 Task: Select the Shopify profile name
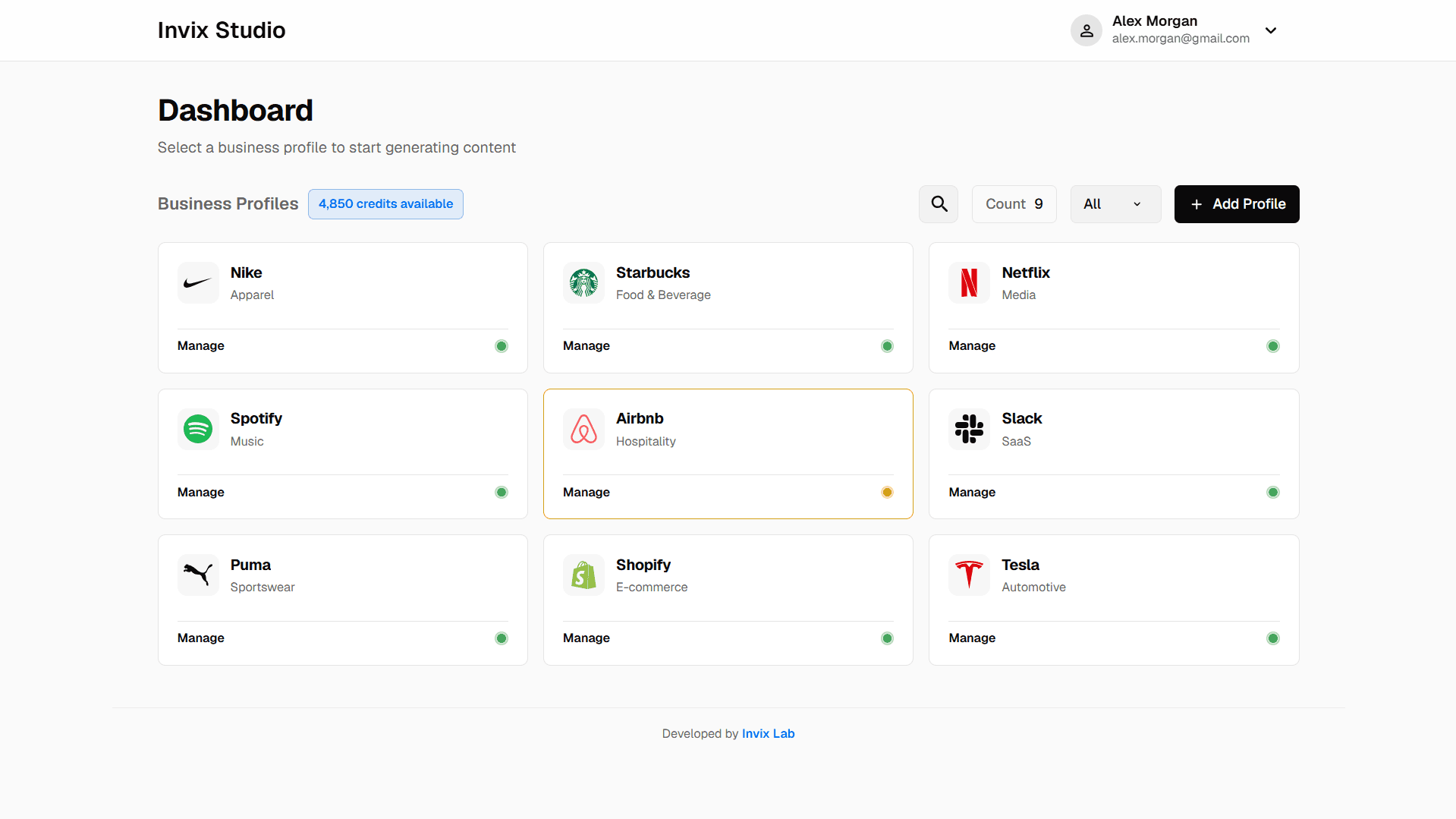(643, 565)
